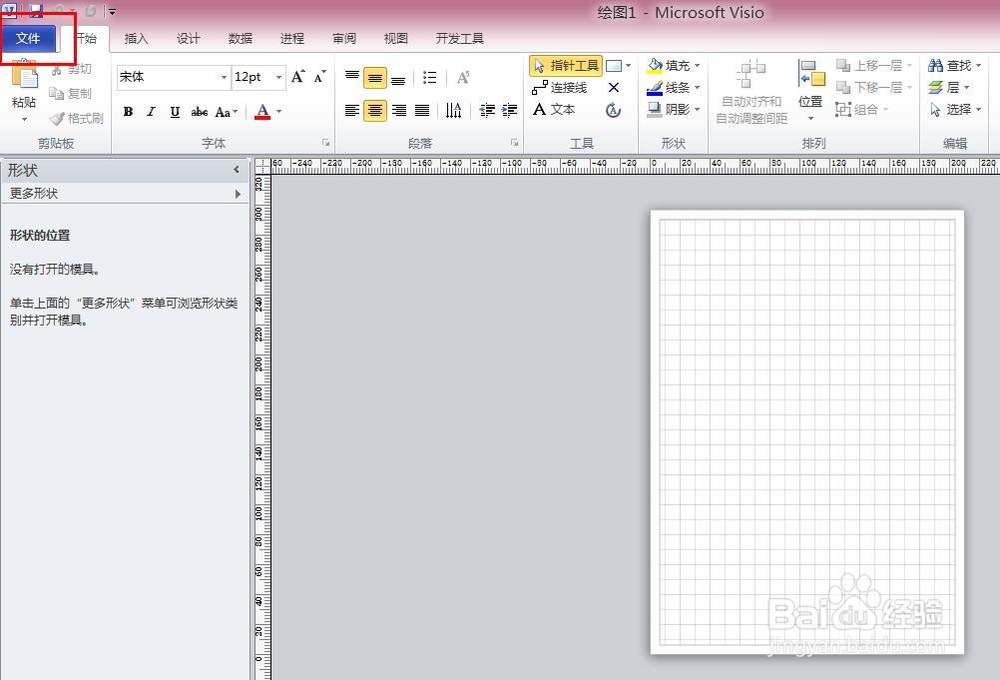
Task: Open the 字体 font dialog launcher
Action: pyautogui.click(x=325, y=143)
